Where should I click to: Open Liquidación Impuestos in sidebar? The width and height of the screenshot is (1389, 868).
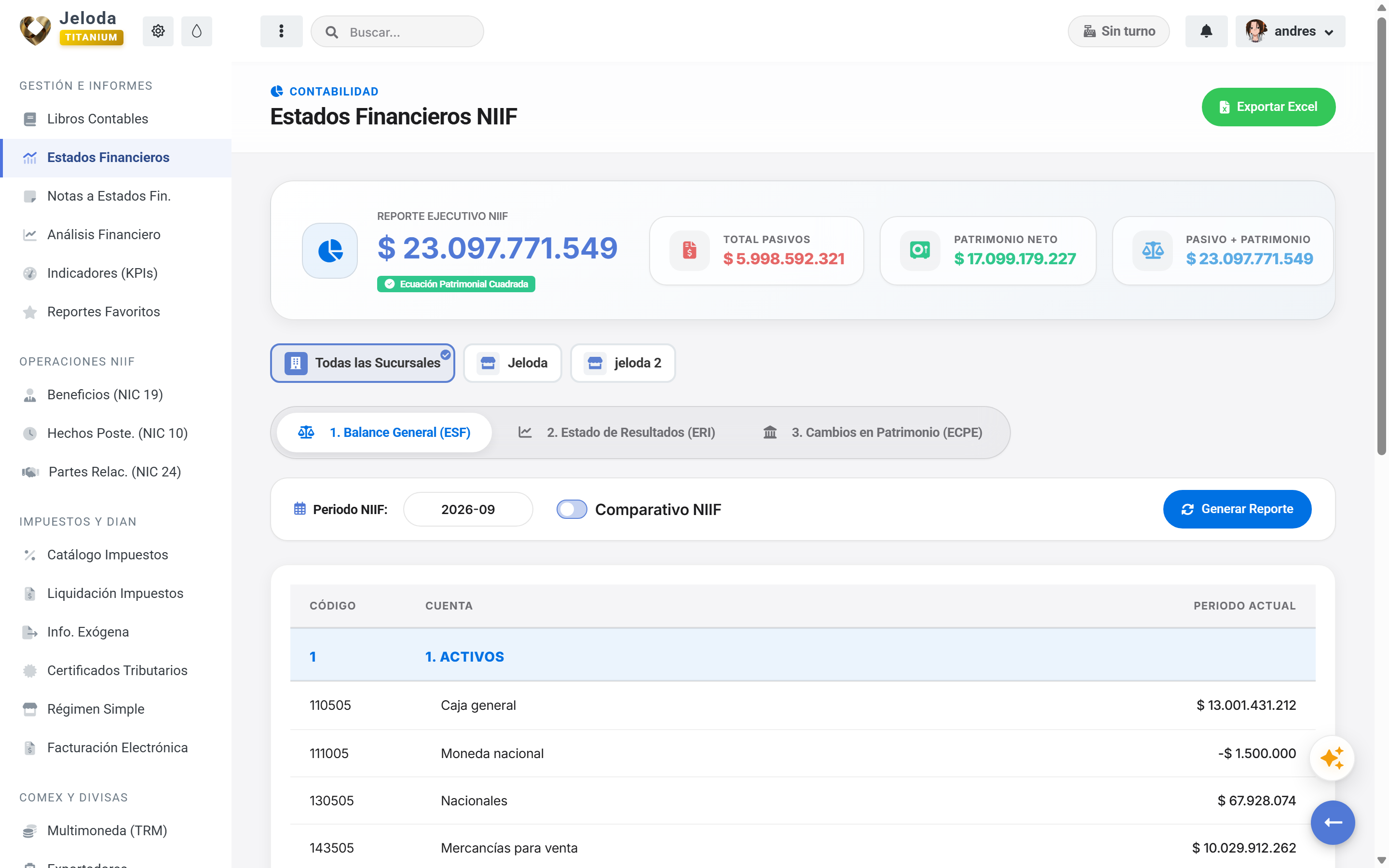coord(116,593)
